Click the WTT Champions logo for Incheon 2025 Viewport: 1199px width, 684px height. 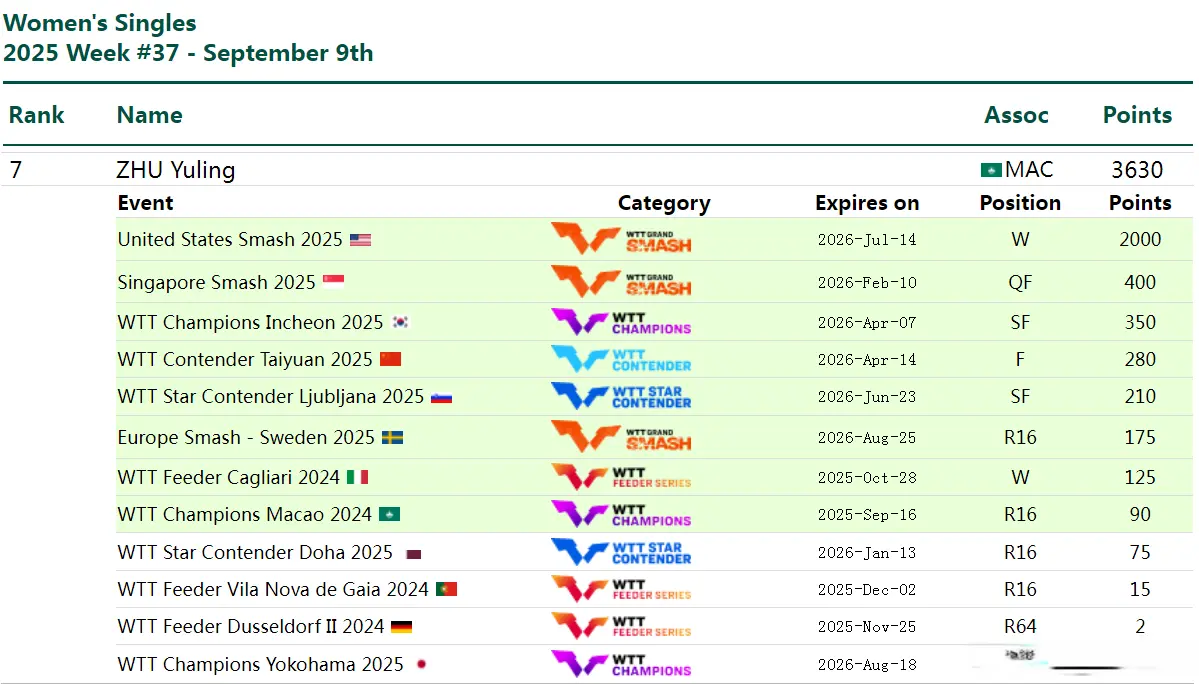621,322
